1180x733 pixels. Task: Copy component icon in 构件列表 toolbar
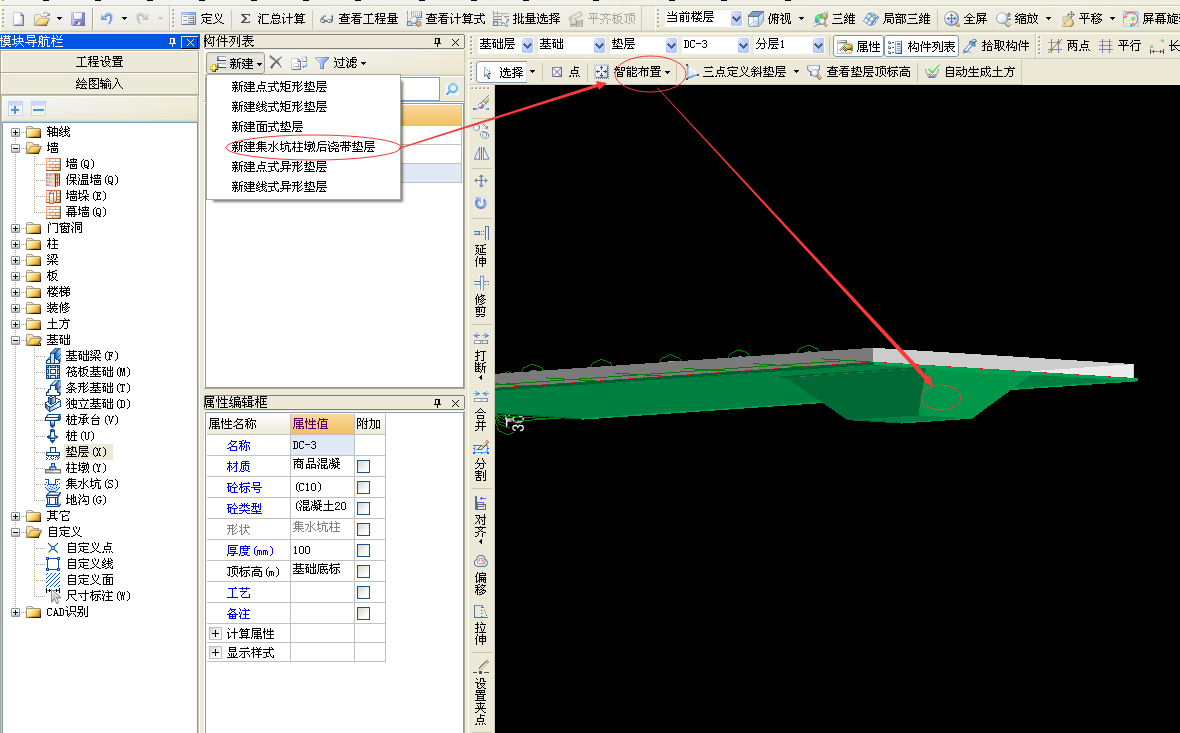pos(299,63)
